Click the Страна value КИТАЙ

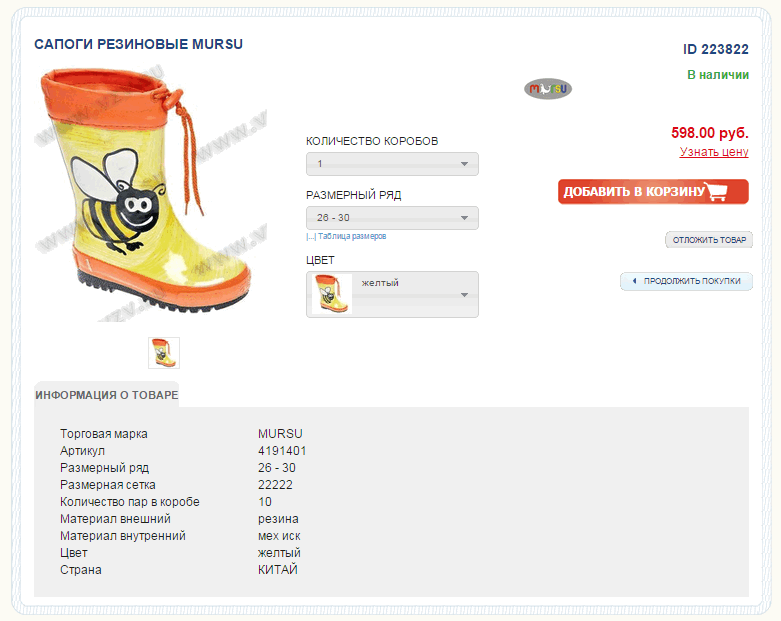click(278, 570)
